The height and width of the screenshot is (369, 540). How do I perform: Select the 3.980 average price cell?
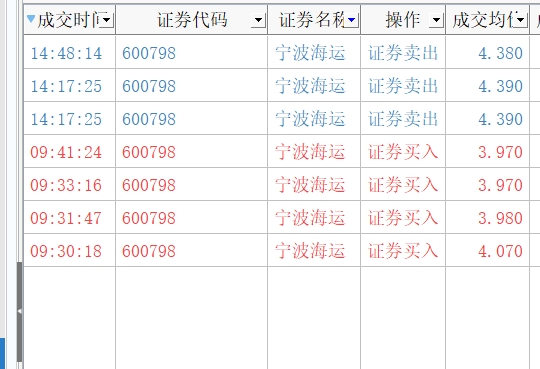pos(487,218)
